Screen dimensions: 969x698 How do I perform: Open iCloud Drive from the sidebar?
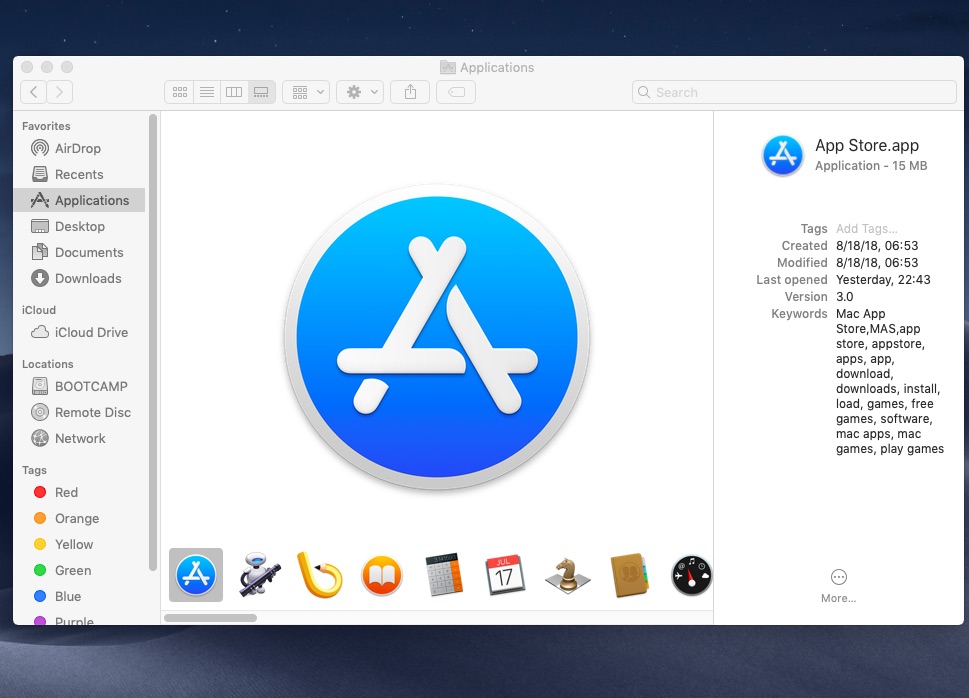click(91, 333)
